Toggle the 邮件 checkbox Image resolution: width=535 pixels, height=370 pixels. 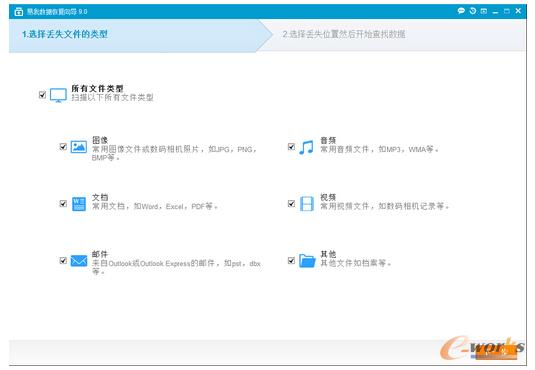(x=63, y=261)
